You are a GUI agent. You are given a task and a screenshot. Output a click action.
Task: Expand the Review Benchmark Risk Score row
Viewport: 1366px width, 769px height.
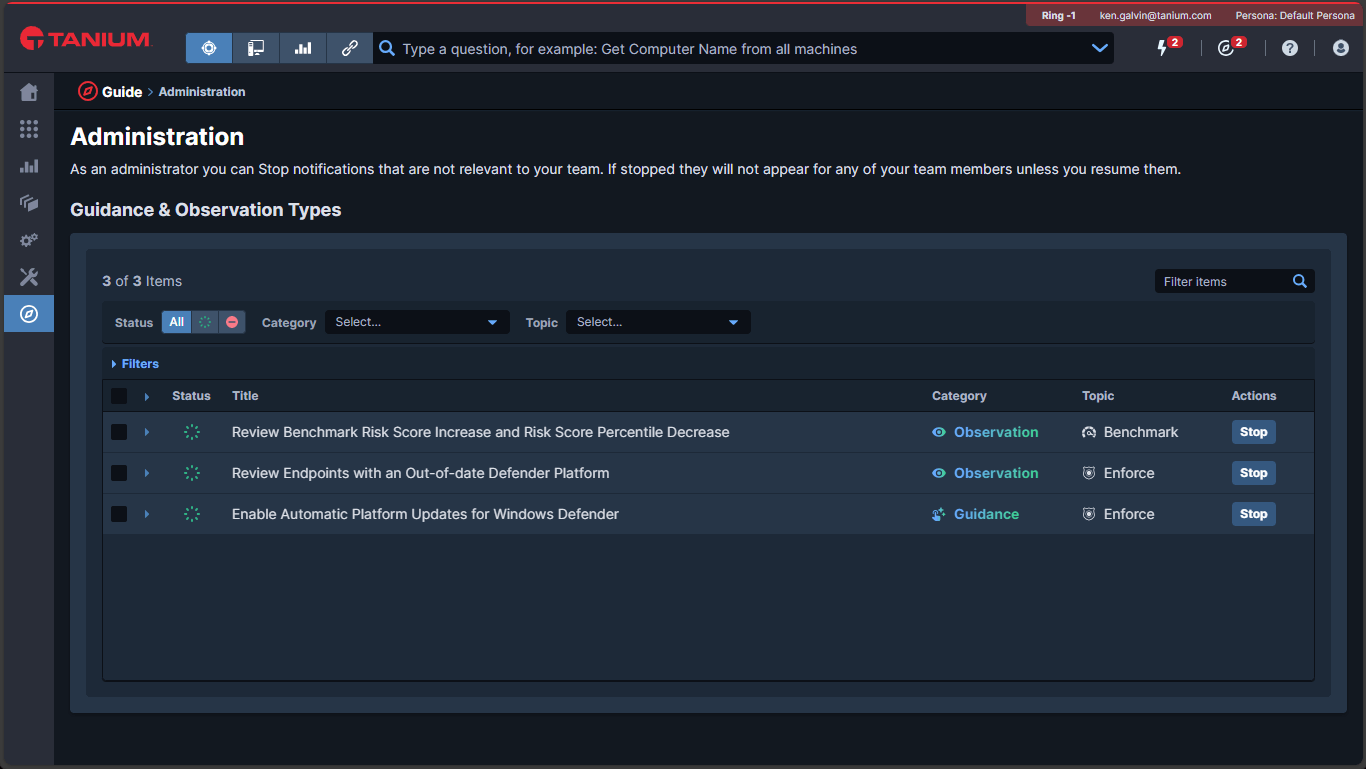click(x=147, y=432)
